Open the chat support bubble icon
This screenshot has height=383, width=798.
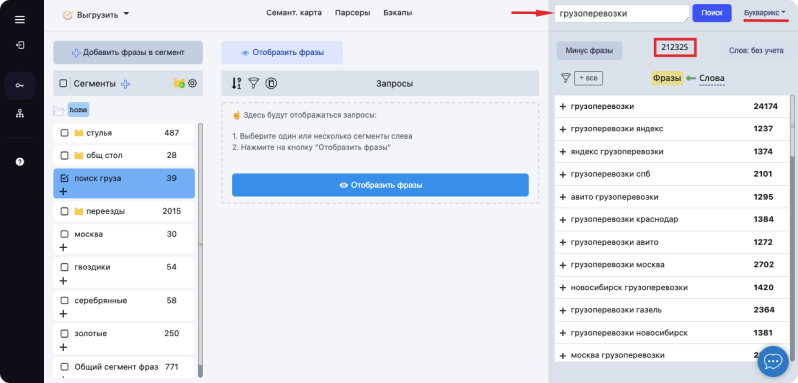[773, 361]
